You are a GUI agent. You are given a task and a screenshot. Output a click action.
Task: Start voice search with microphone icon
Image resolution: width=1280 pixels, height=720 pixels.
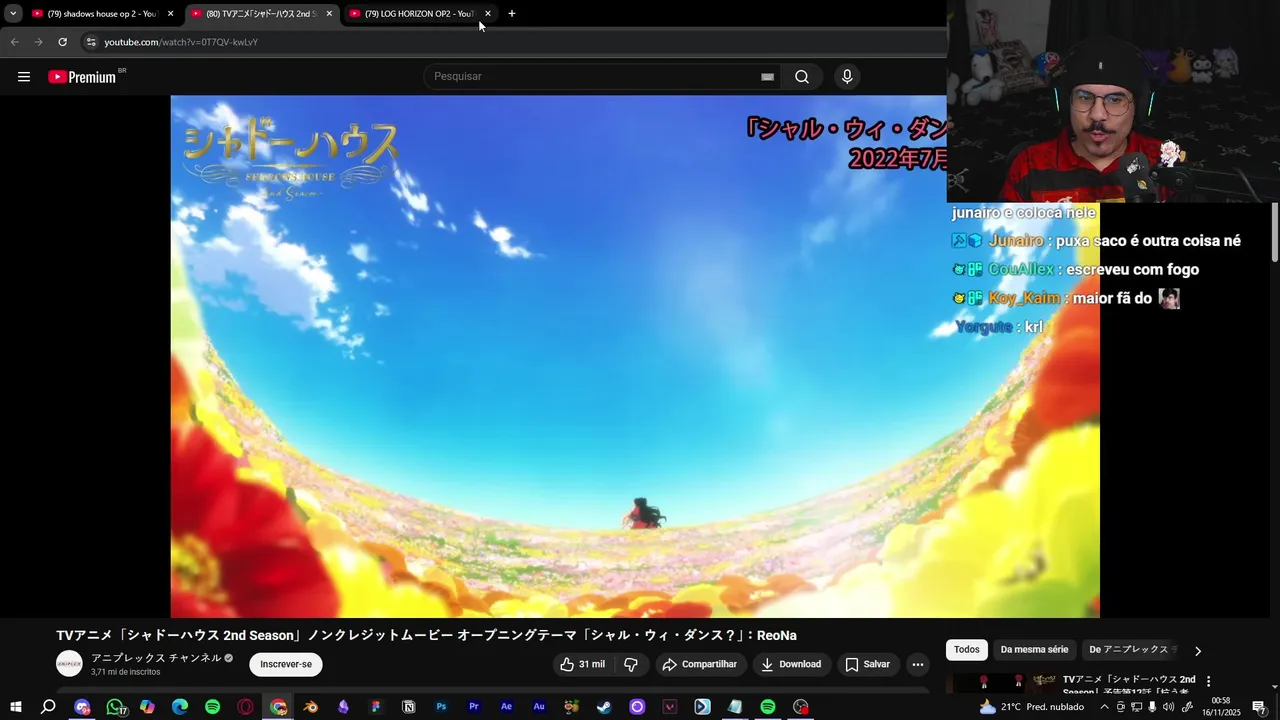(847, 77)
